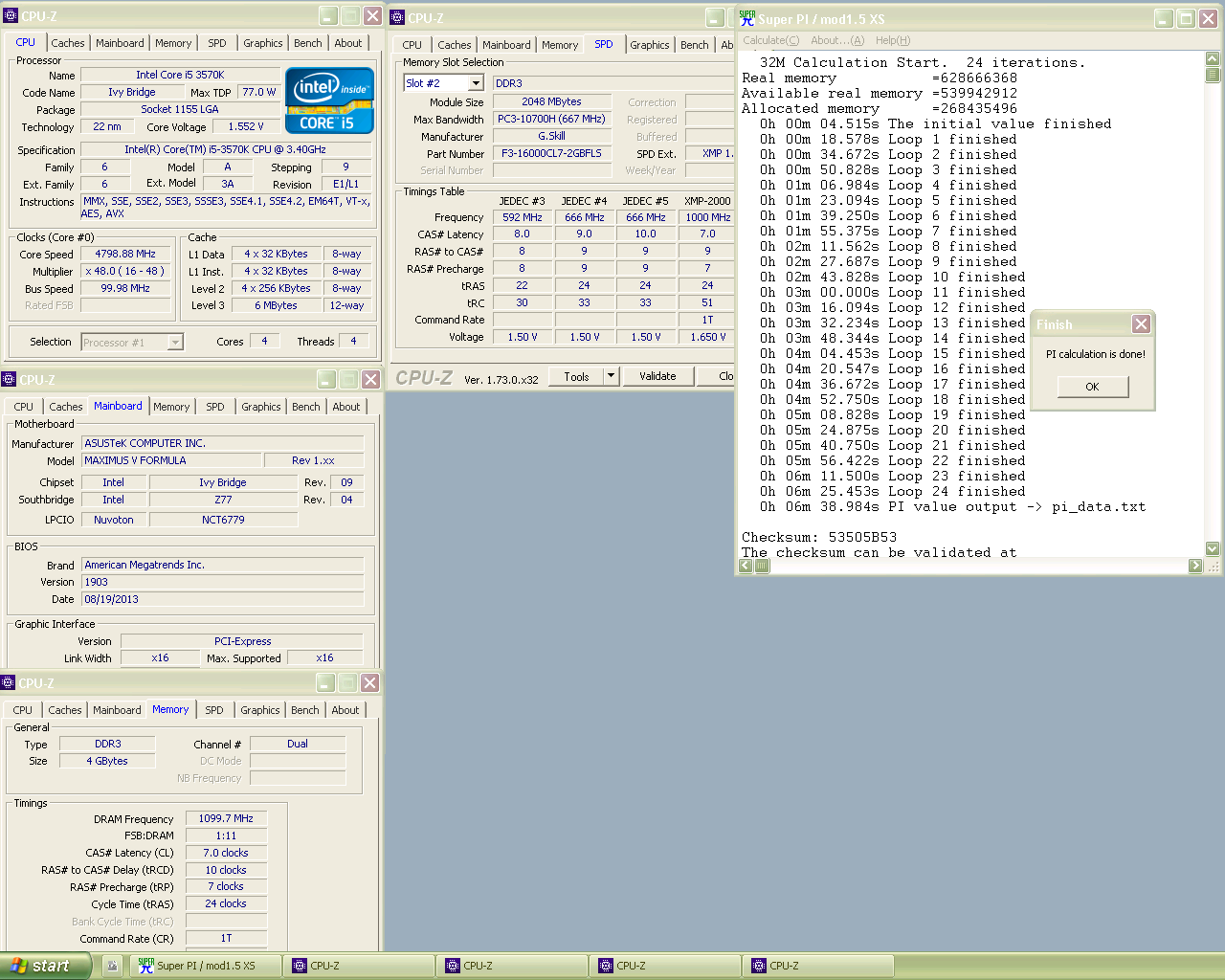Open Graphics tab in top-left CPU-Z window
Image resolution: width=1225 pixels, height=980 pixels.
263,43
